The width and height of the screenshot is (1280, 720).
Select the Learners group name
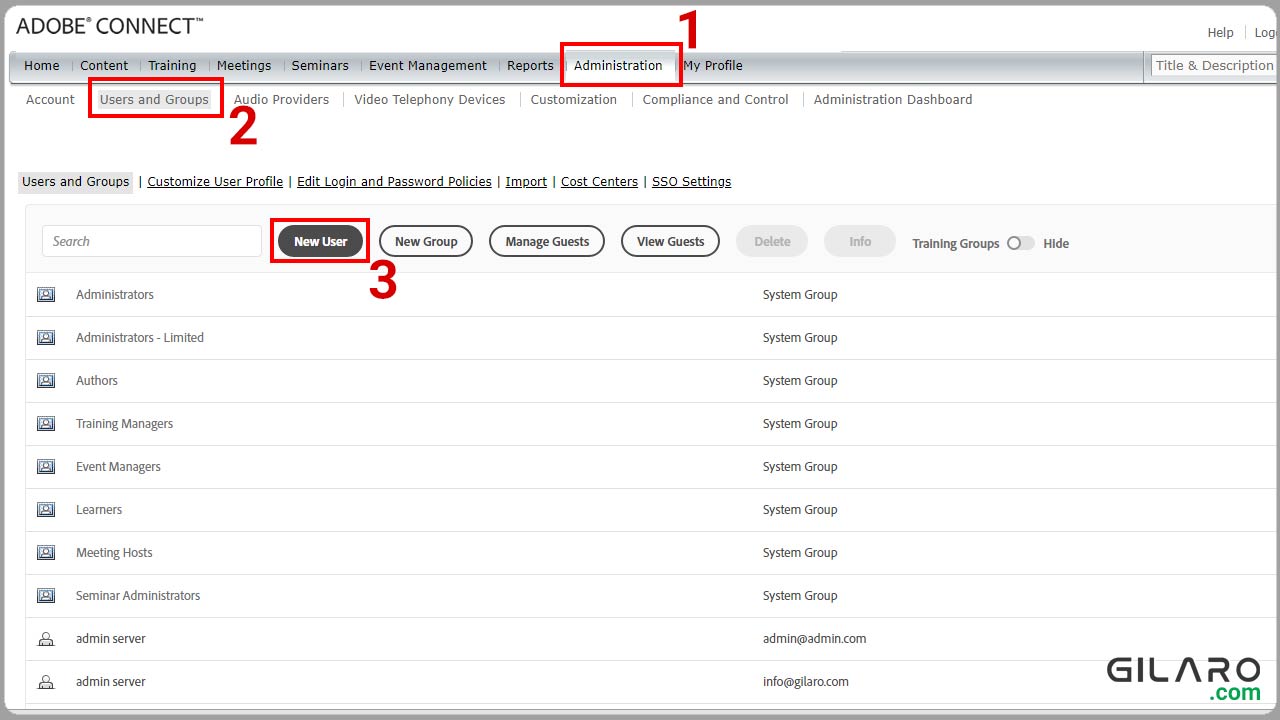99,510
